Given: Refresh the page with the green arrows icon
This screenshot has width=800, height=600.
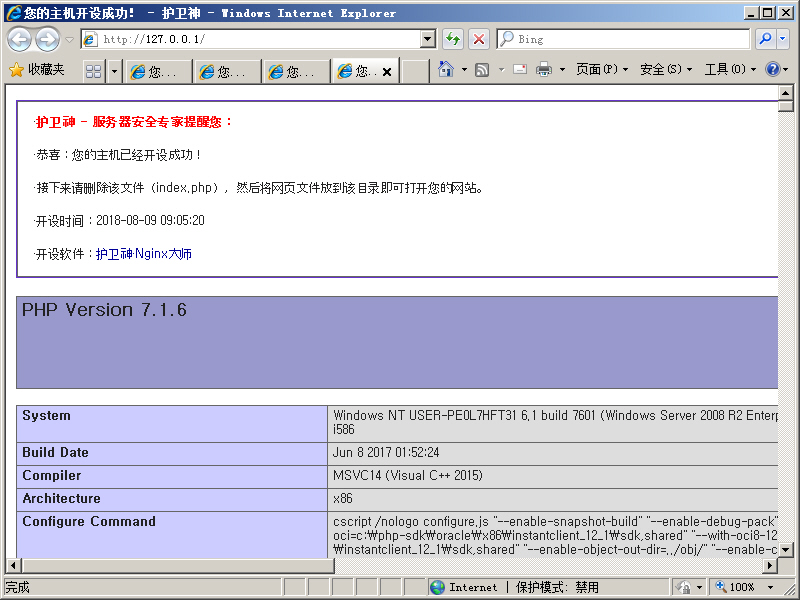Looking at the screenshot, I should [453, 39].
